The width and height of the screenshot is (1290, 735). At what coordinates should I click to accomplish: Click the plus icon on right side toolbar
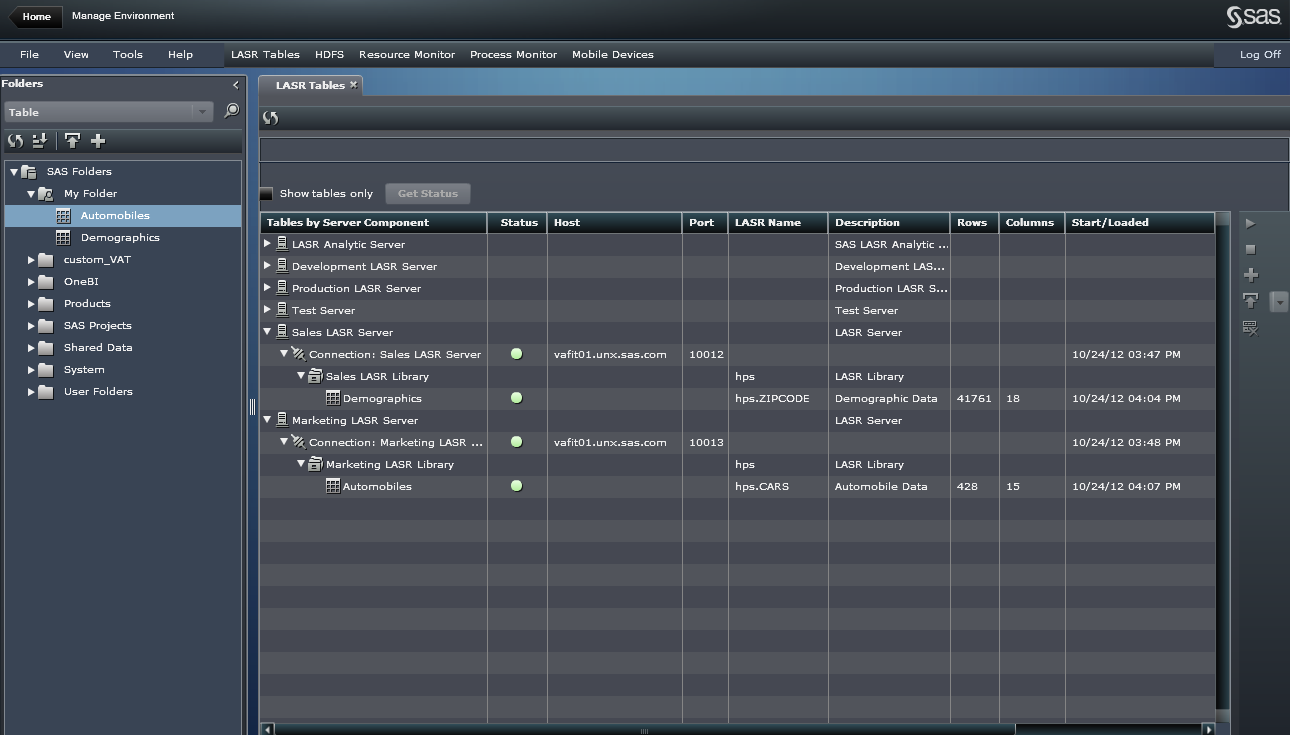[1250, 274]
